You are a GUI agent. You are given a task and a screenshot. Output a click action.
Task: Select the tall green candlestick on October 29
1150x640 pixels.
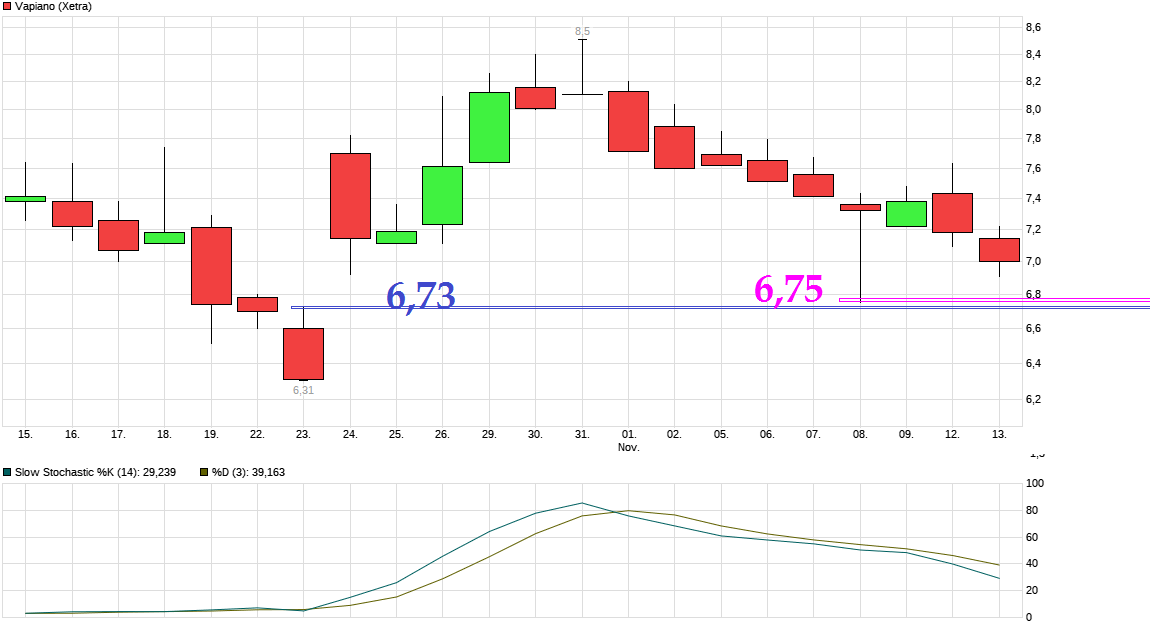pyautogui.click(x=487, y=125)
